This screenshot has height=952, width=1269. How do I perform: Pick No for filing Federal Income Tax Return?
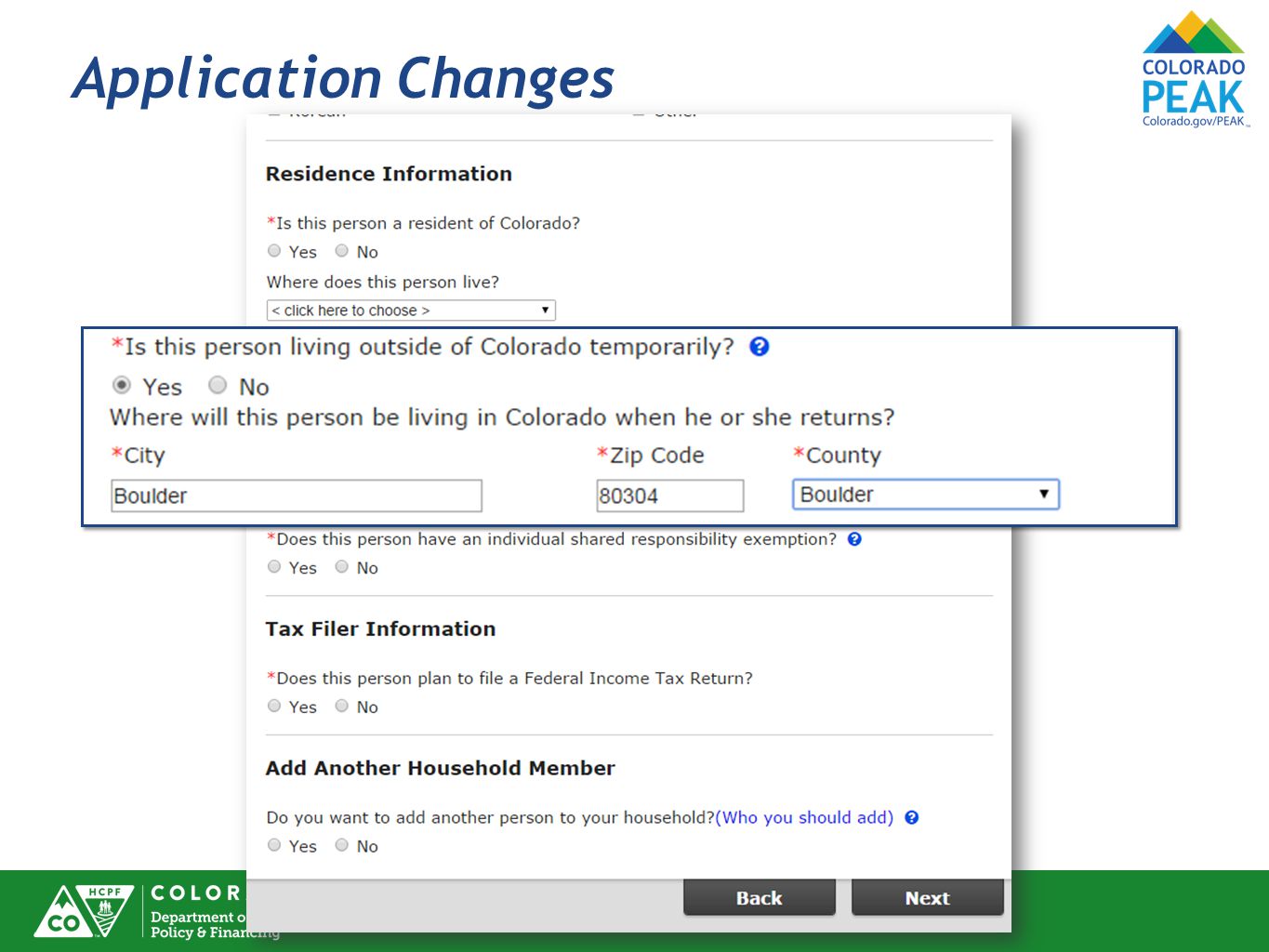[x=342, y=707]
